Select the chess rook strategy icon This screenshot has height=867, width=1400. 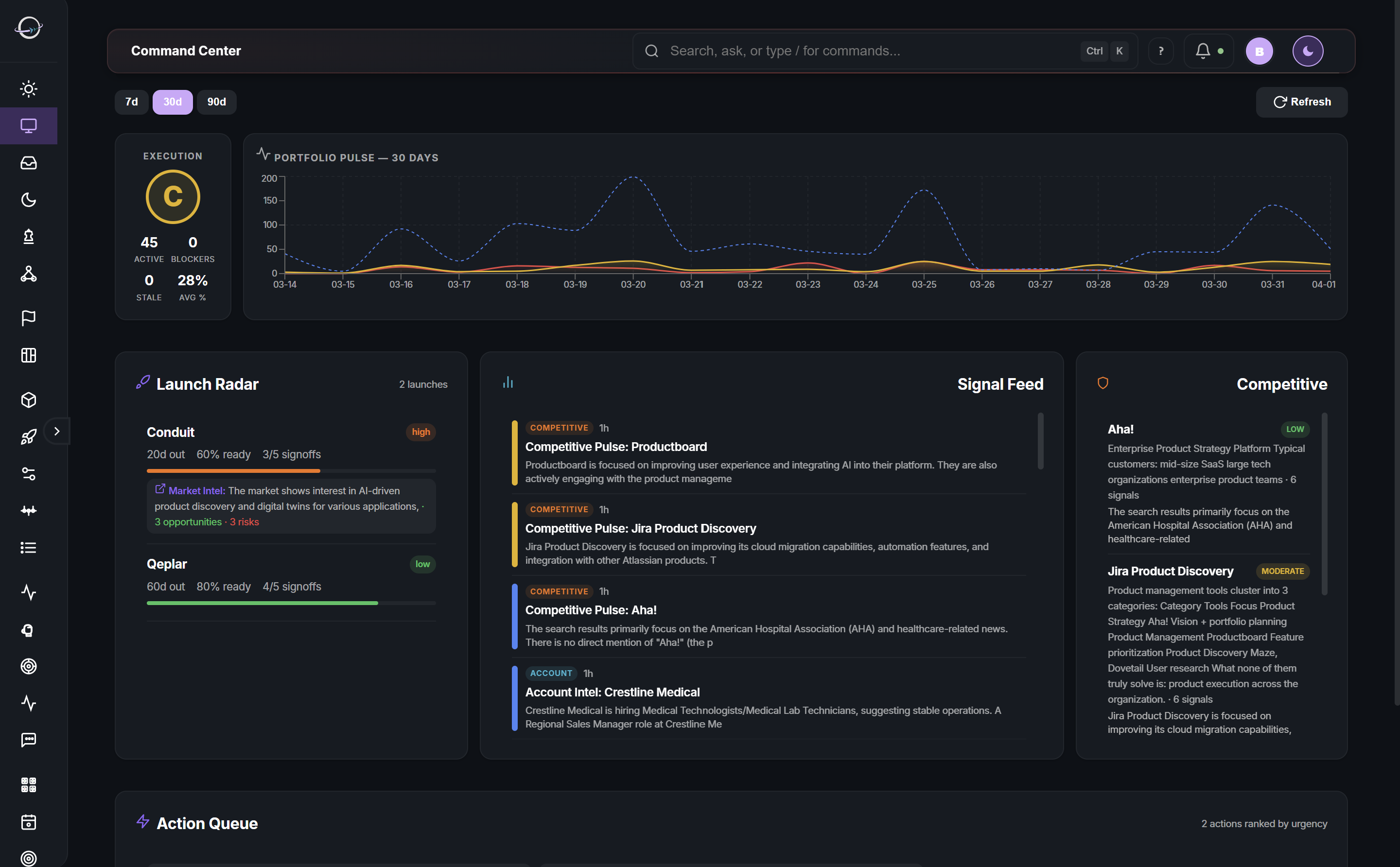[x=29, y=237]
